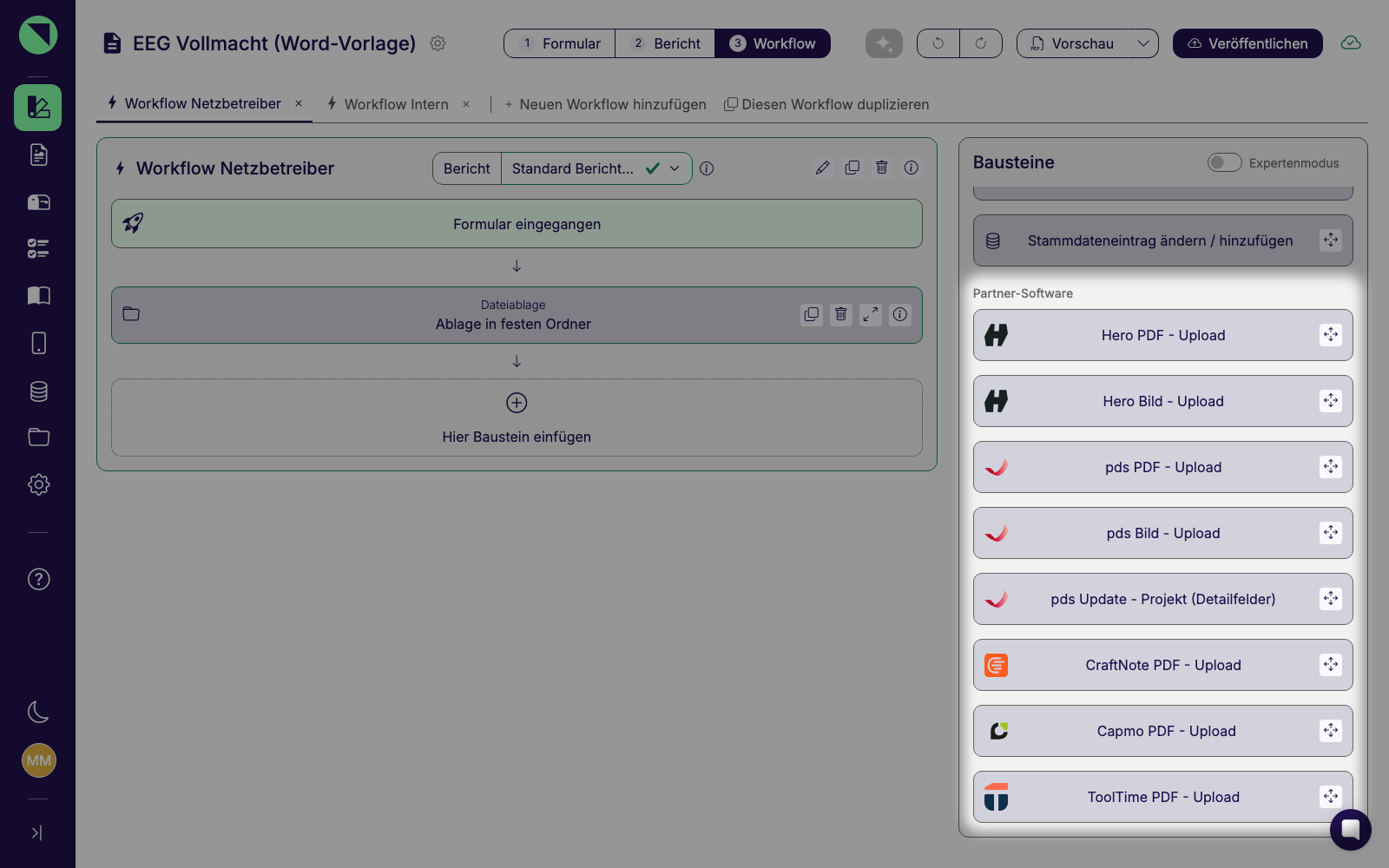The width and height of the screenshot is (1389, 868).
Task: Delete Workflow Netzbetreiber via trash icon
Action: 882,168
